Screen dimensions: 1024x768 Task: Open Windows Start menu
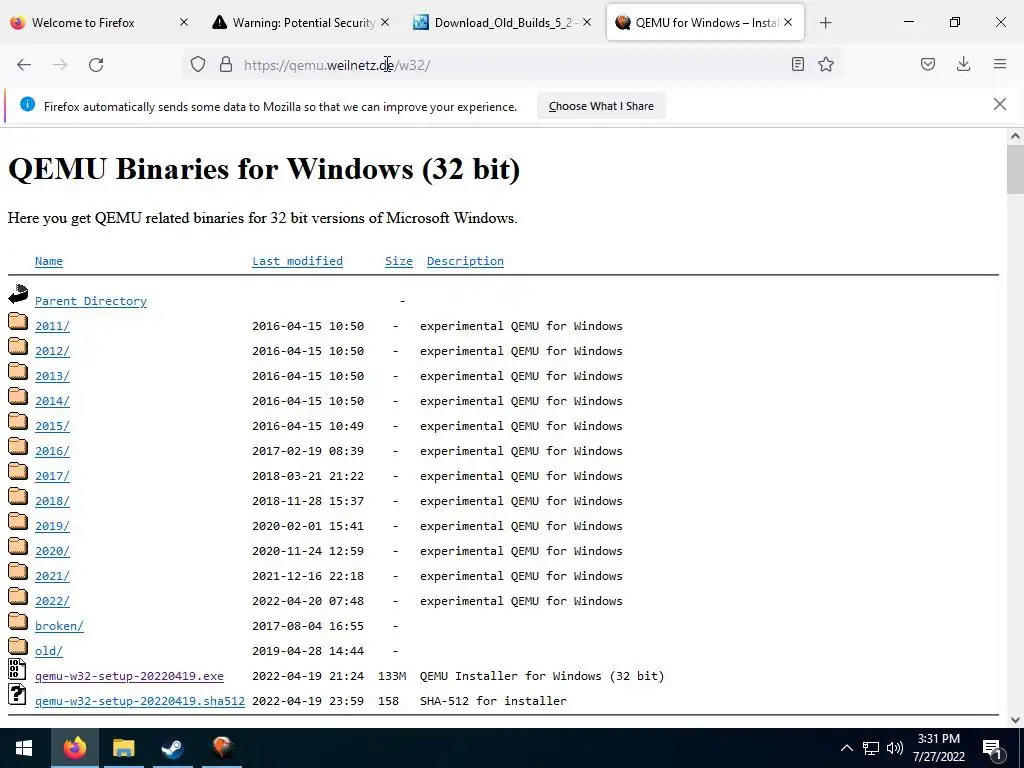tap(24, 748)
